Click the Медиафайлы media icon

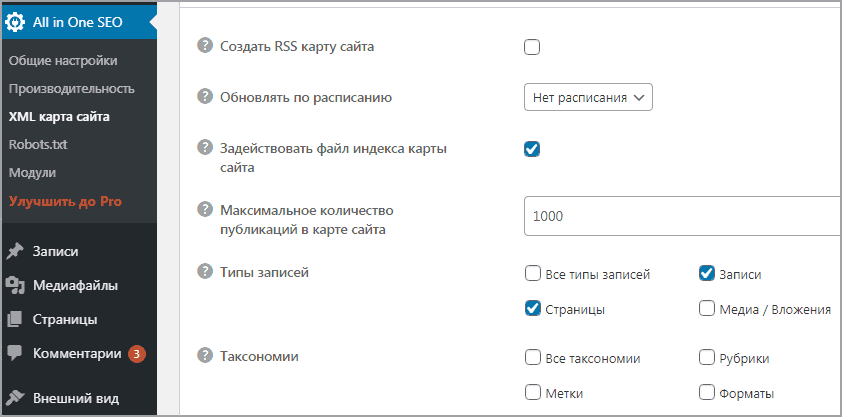[x=15, y=286]
